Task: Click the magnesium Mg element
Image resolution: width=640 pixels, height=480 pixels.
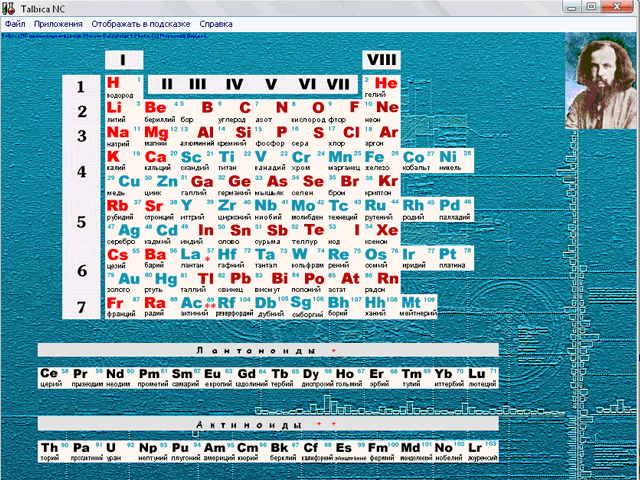Action: point(161,136)
